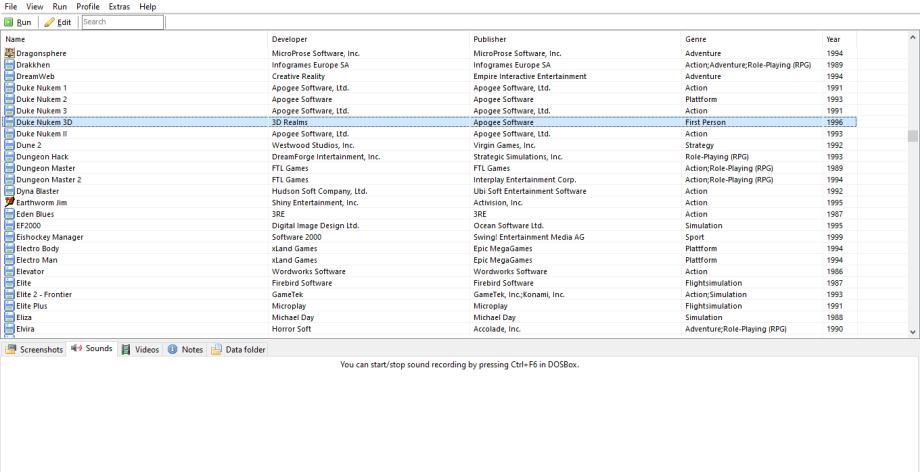Viewport: 920px width, 472px height.
Task: Focus the Search input field
Action: 123,22
